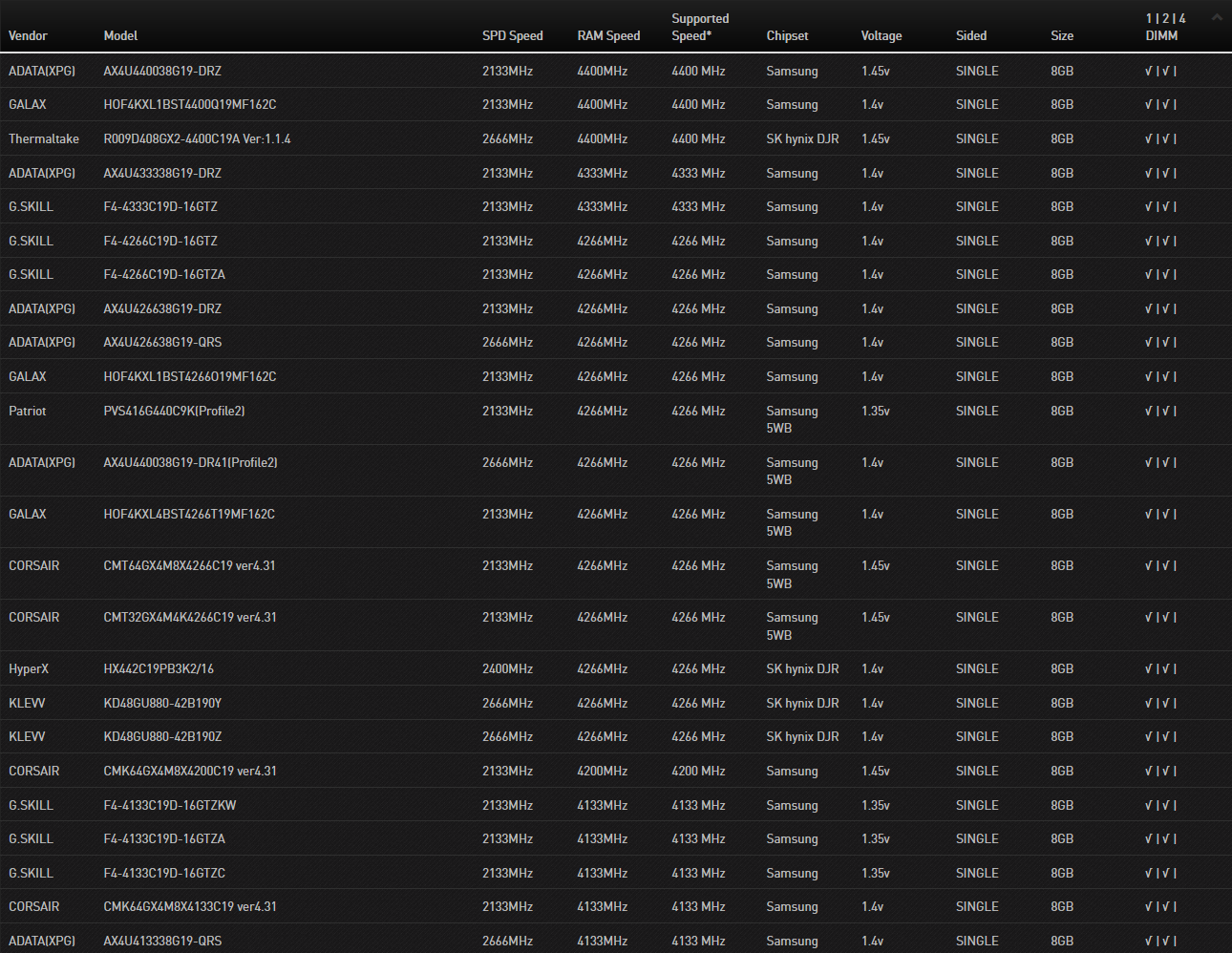Click the SPD Speed column header

pyautogui.click(x=512, y=36)
